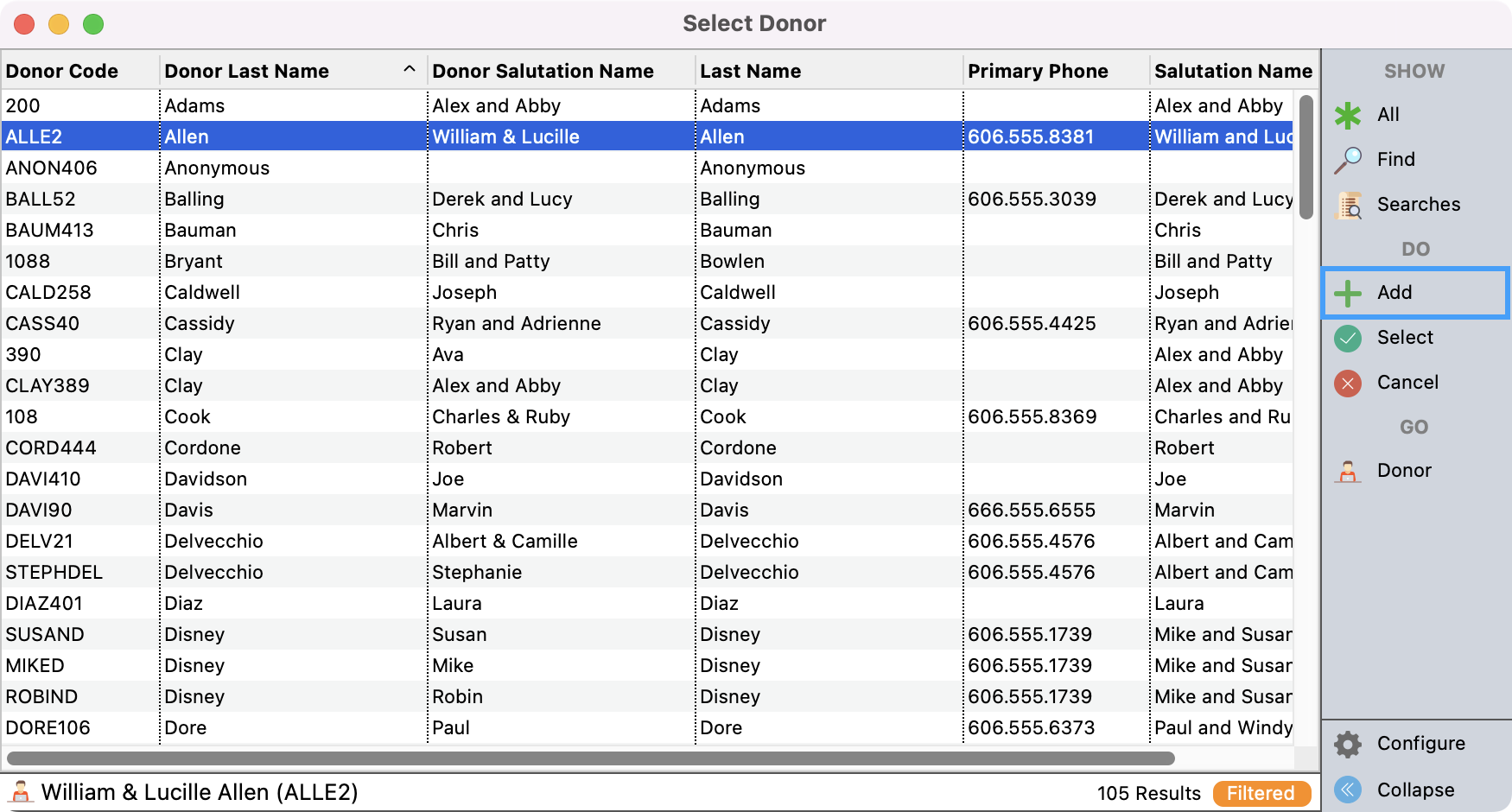The width and height of the screenshot is (1512, 812).
Task: Sort by the Donor Code column header
Action: pos(62,71)
